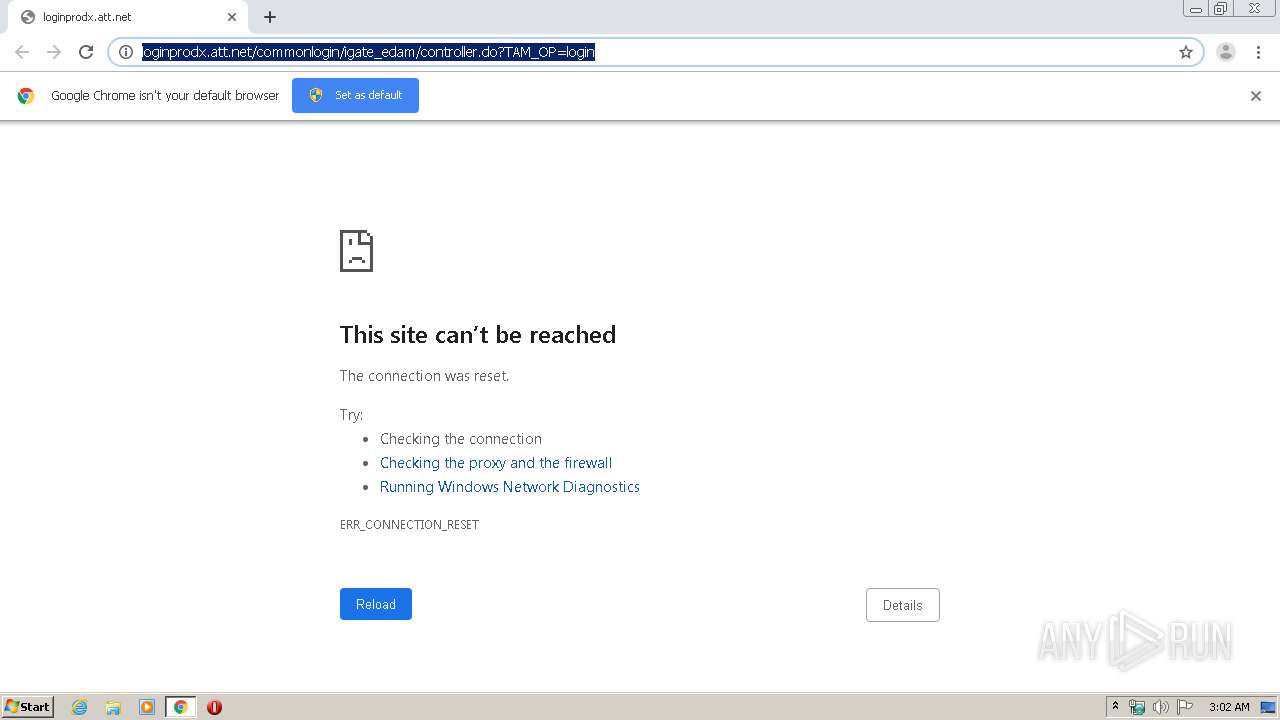Open the red Opera taskbar icon
The image size is (1280, 720).
coord(214,707)
